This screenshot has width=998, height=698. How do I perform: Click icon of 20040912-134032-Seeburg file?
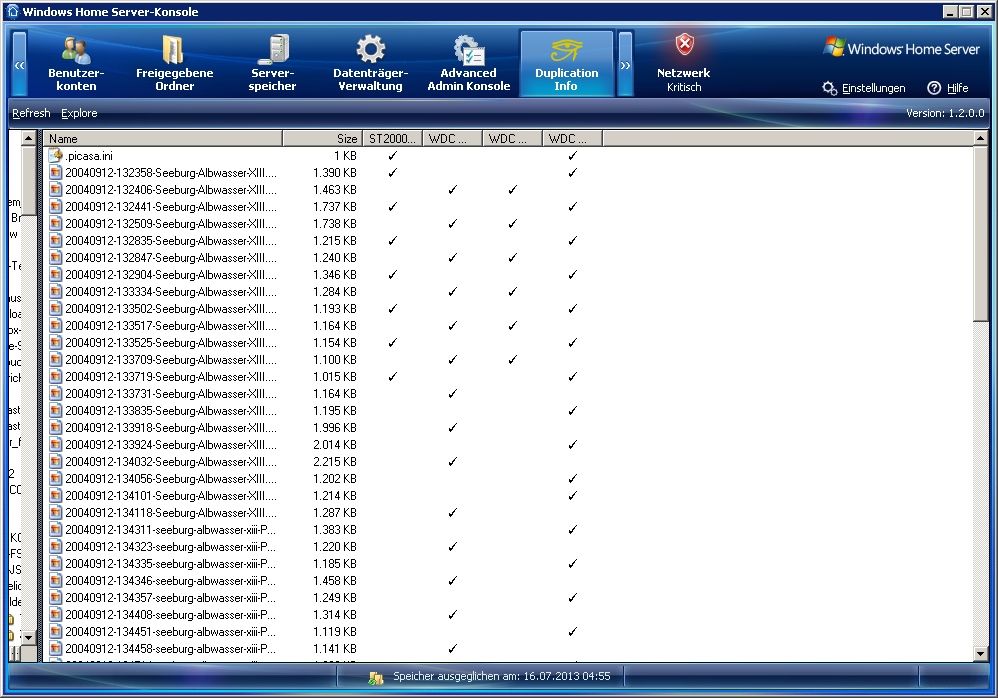pyautogui.click(x=55, y=462)
